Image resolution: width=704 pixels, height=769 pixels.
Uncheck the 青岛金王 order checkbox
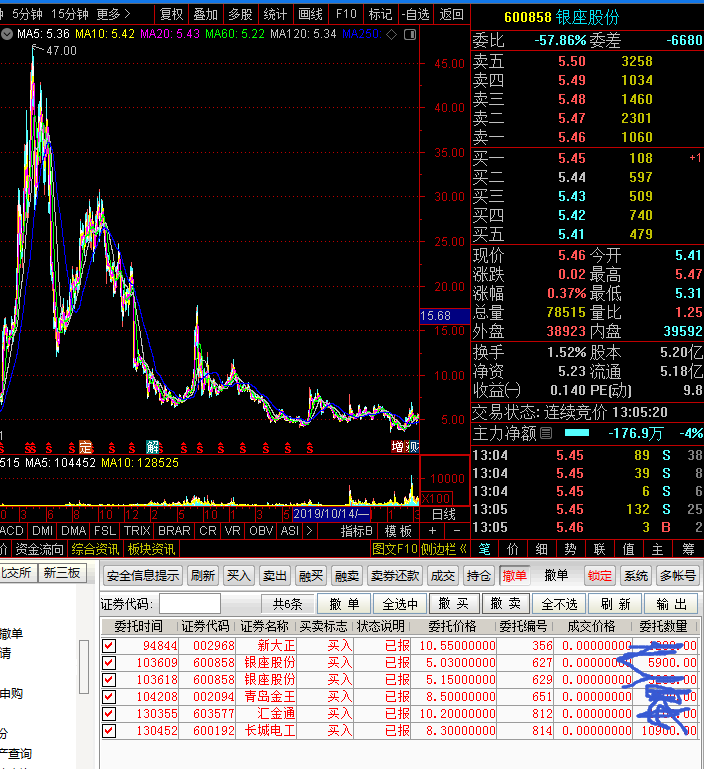pyautogui.click(x=109, y=697)
